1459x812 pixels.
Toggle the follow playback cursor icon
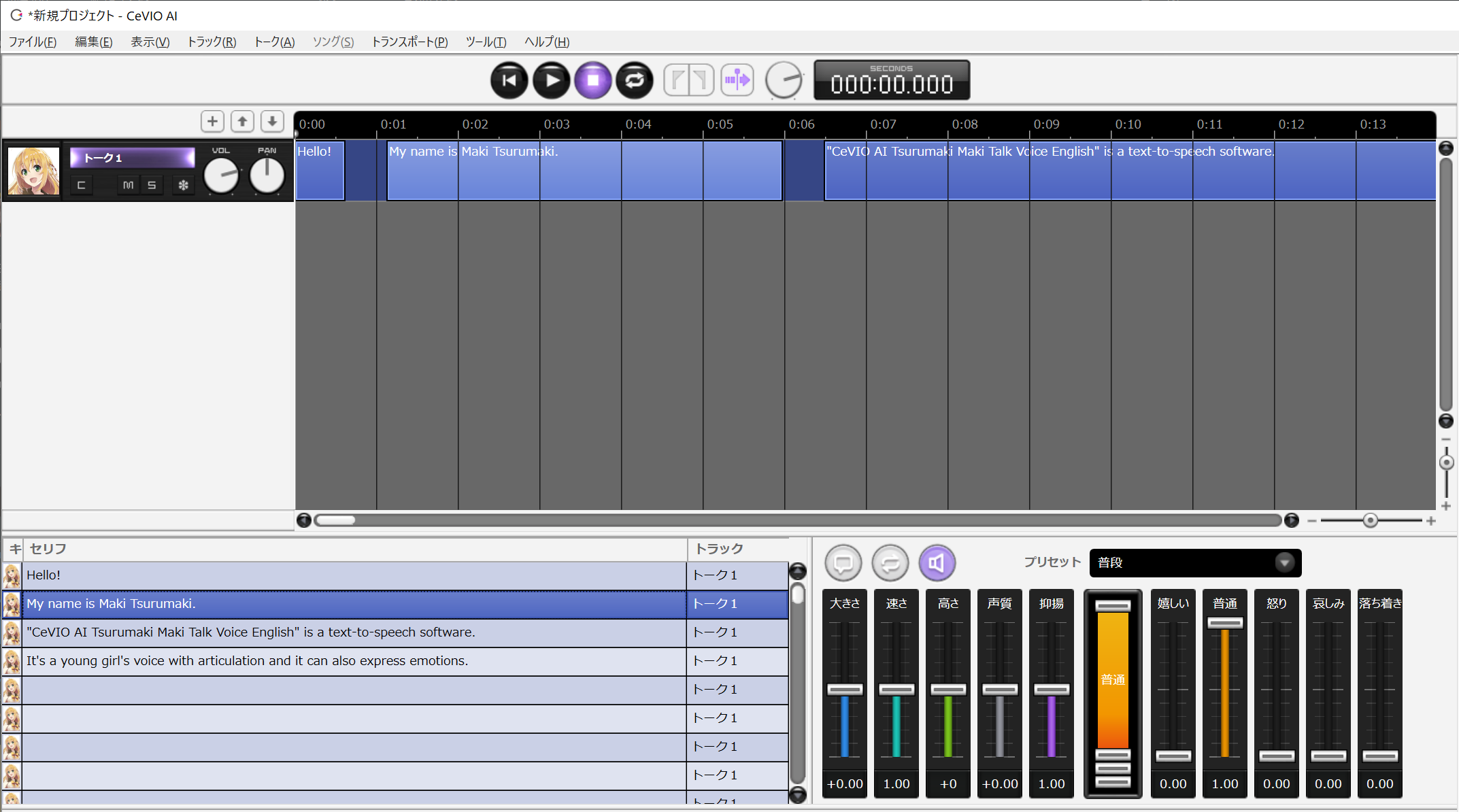(737, 80)
